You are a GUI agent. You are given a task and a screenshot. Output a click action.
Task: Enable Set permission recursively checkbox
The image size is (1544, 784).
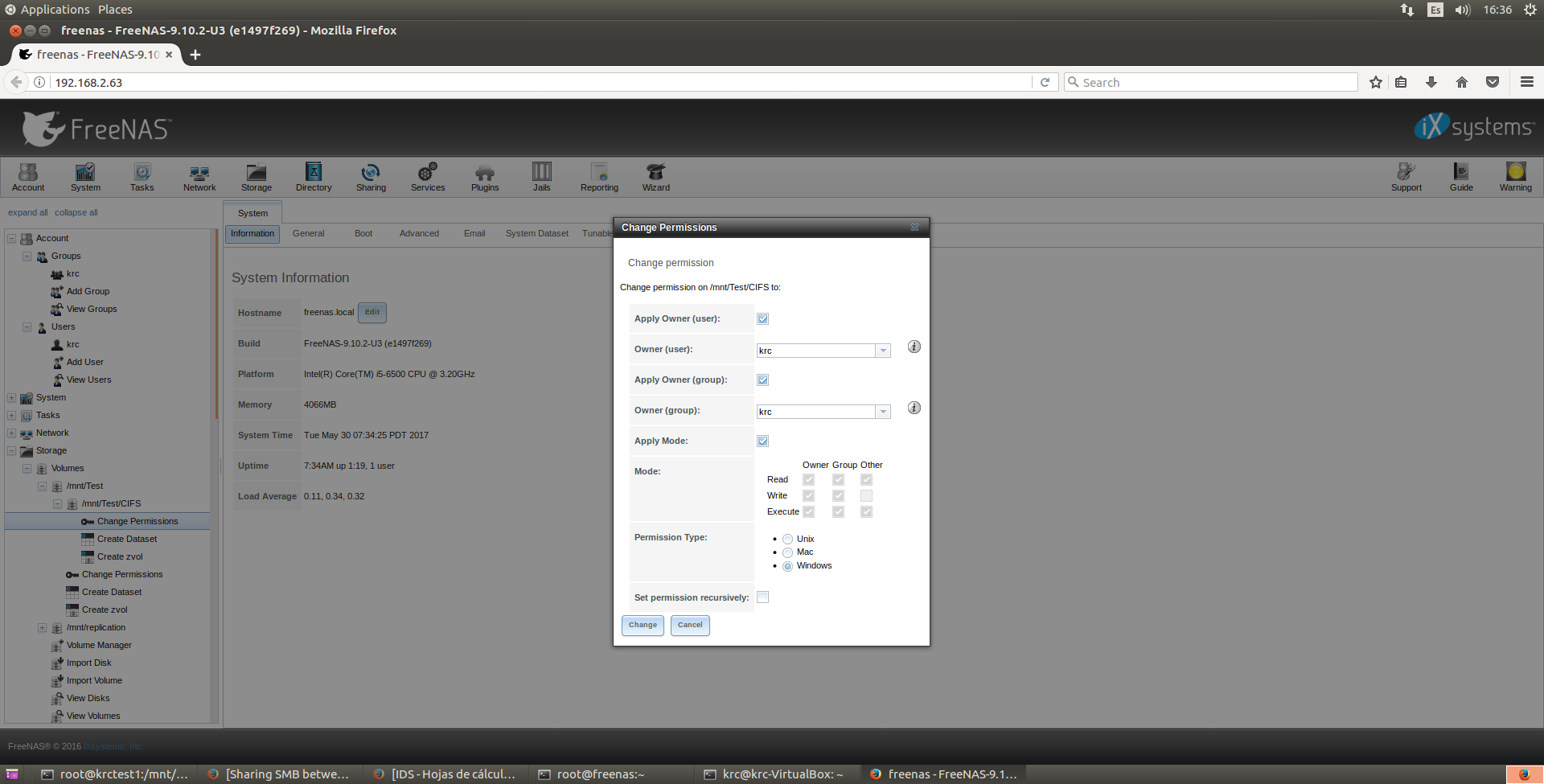(762, 597)
